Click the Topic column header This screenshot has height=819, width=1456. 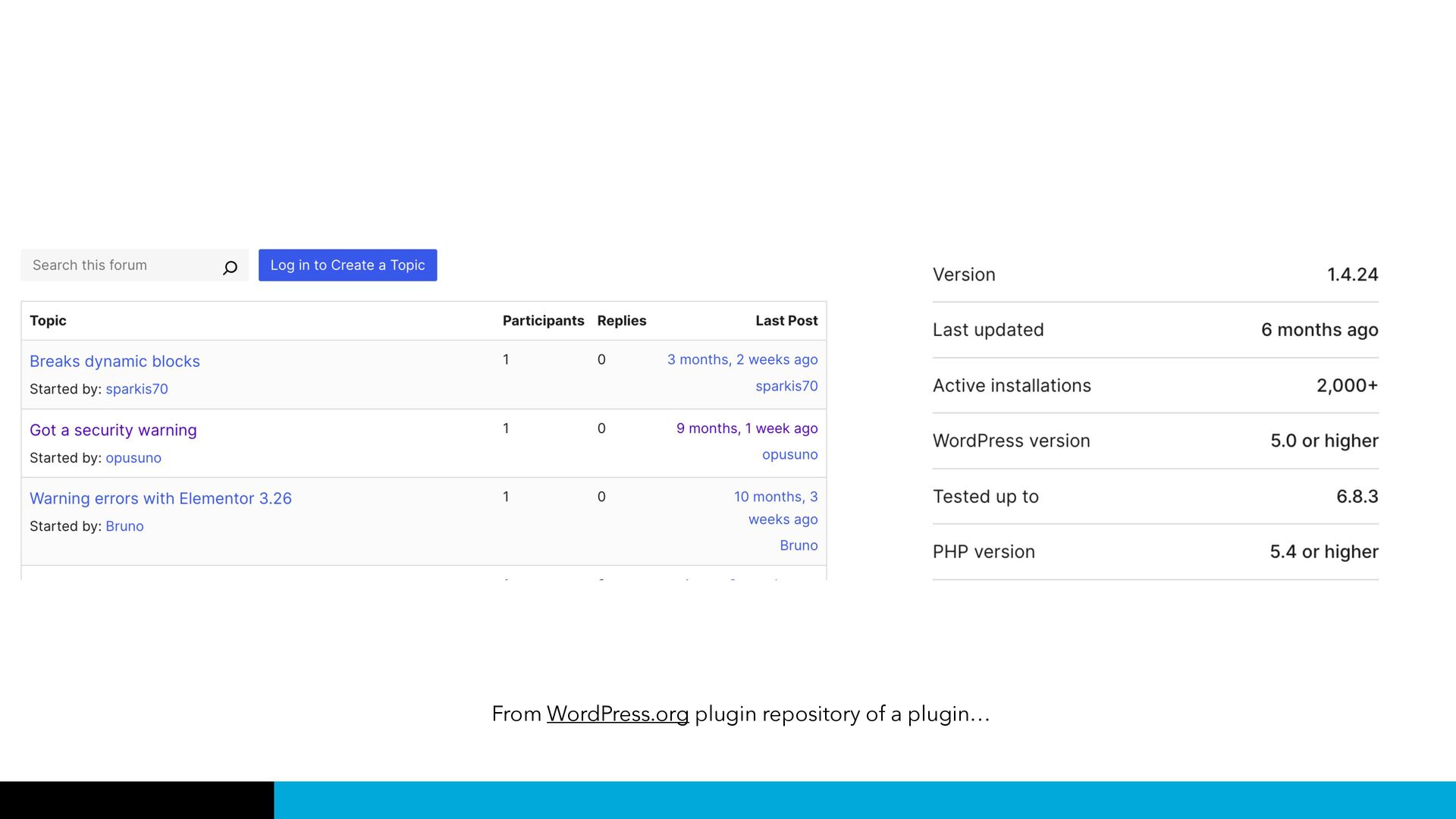(48, 321)
